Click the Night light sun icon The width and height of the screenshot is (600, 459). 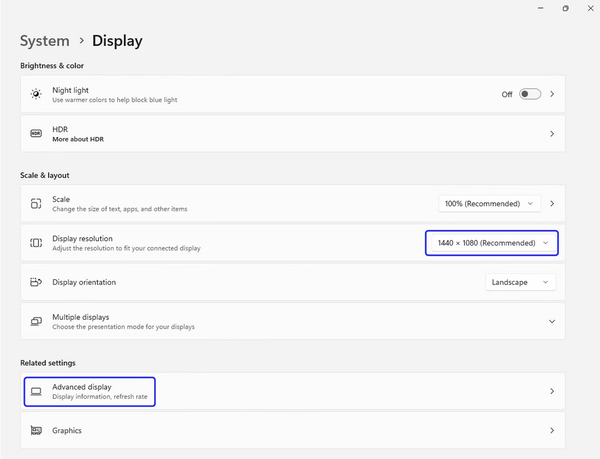[x=36, y=94]
